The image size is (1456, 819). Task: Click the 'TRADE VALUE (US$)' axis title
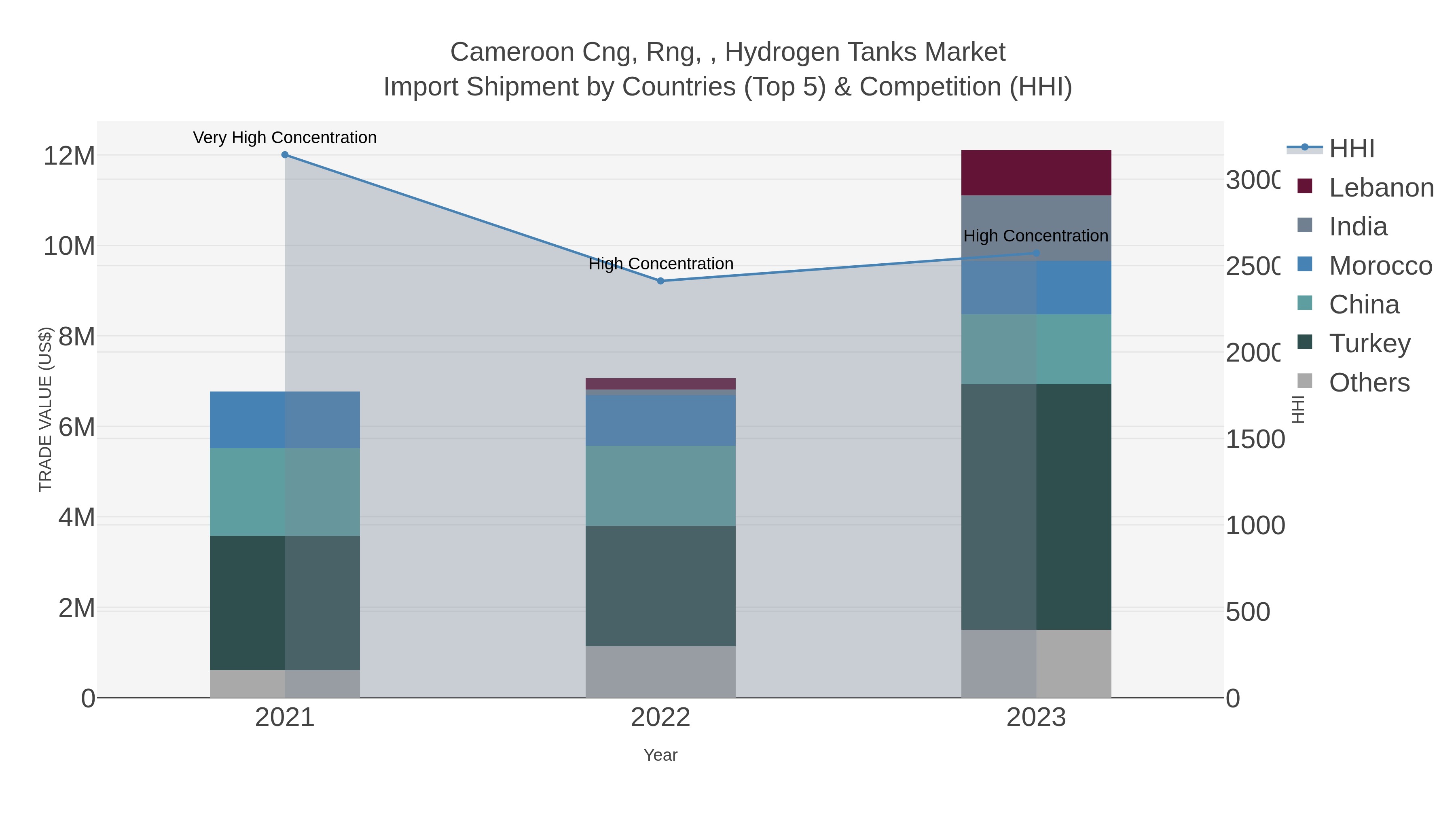tap(45, 409)
